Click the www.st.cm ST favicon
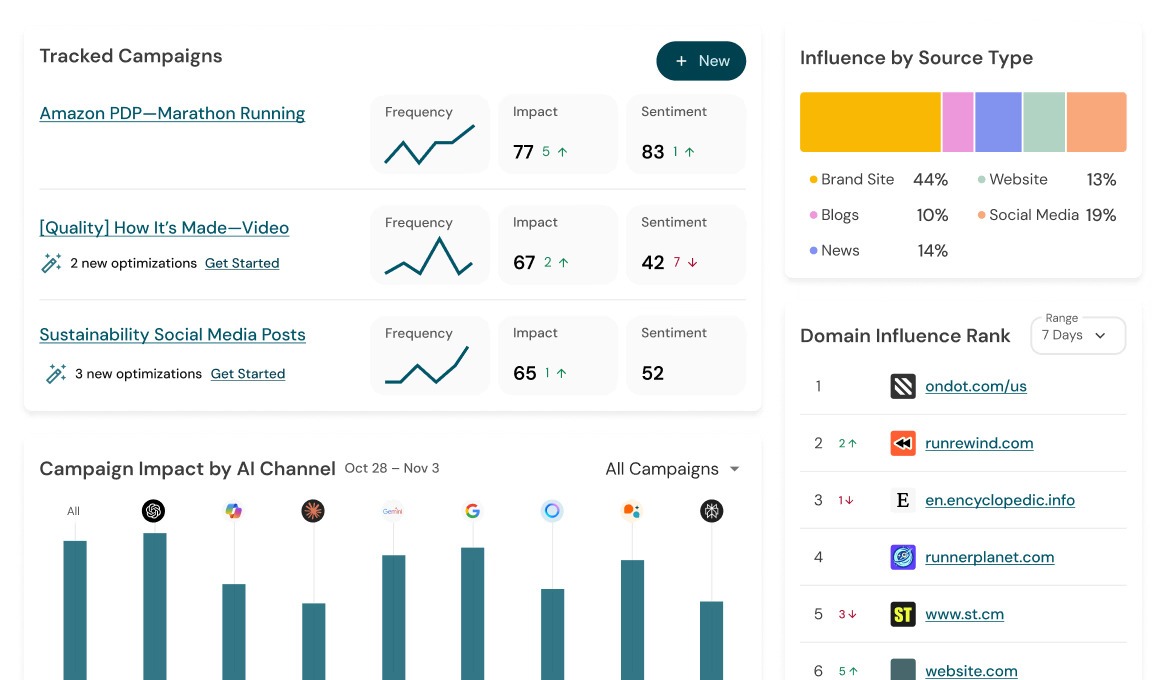 coord(903,615)
